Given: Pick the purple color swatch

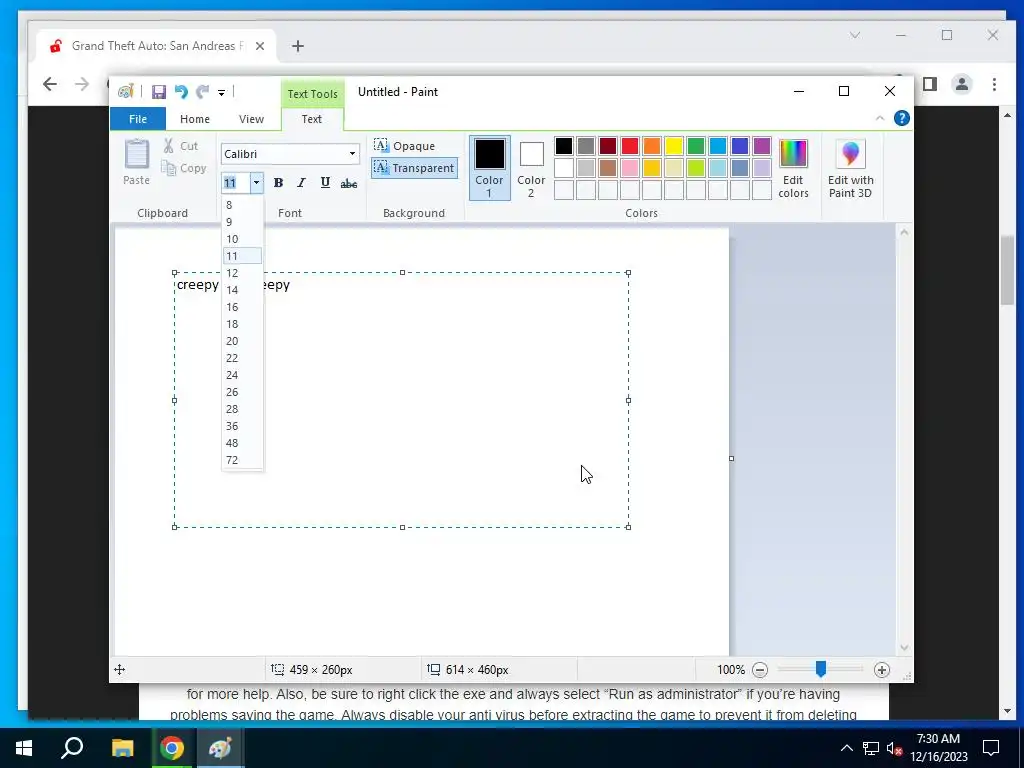Looking at the screenshot, I should click(x=762, y=146).
